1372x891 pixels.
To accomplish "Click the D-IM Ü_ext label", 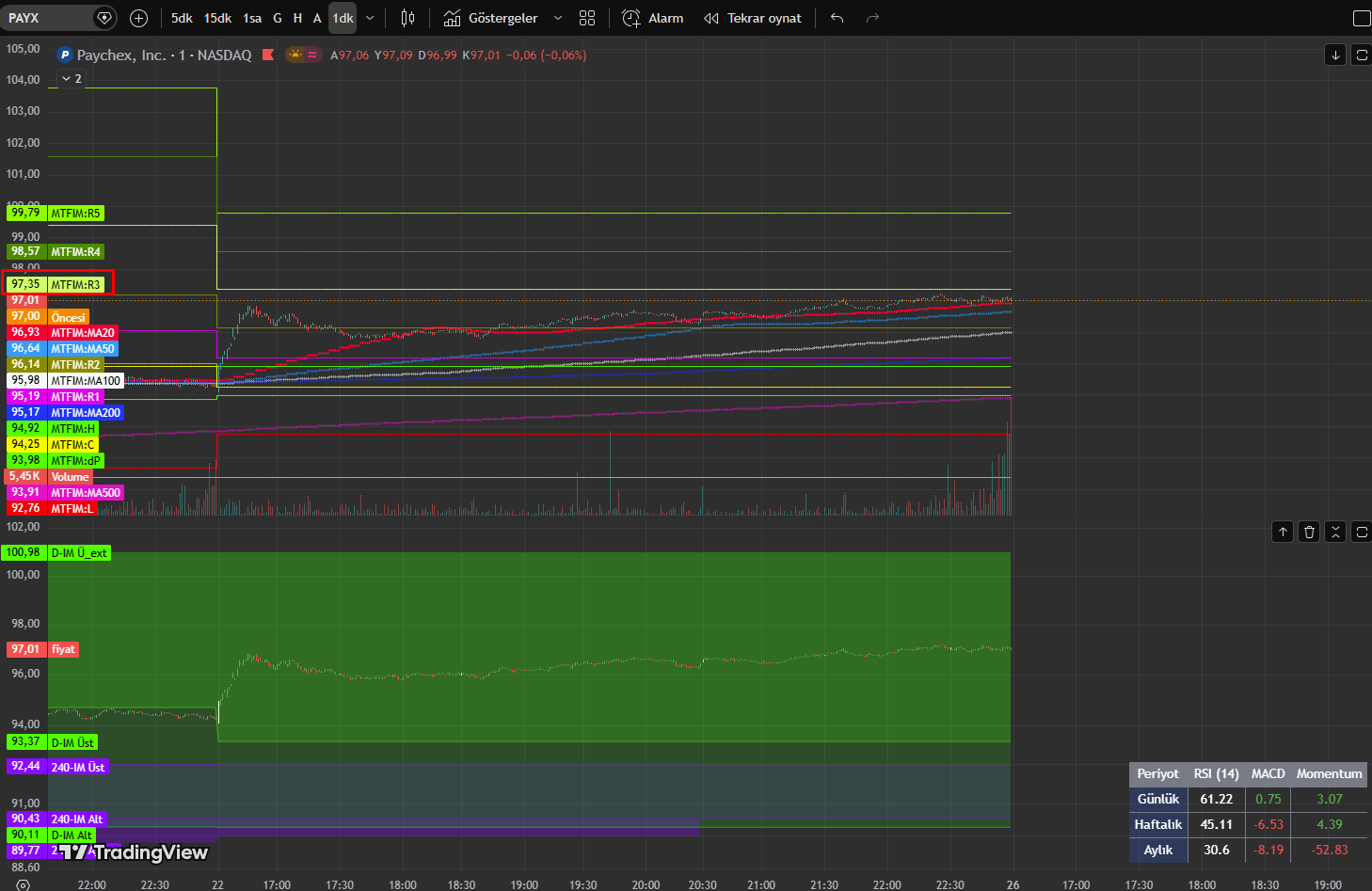I will coord(79,553).
